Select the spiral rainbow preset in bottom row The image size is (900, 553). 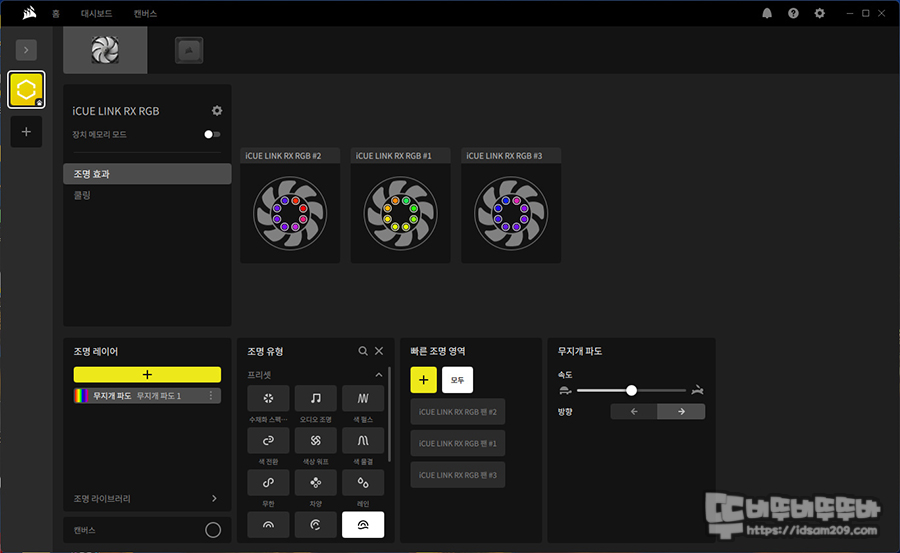315,525
